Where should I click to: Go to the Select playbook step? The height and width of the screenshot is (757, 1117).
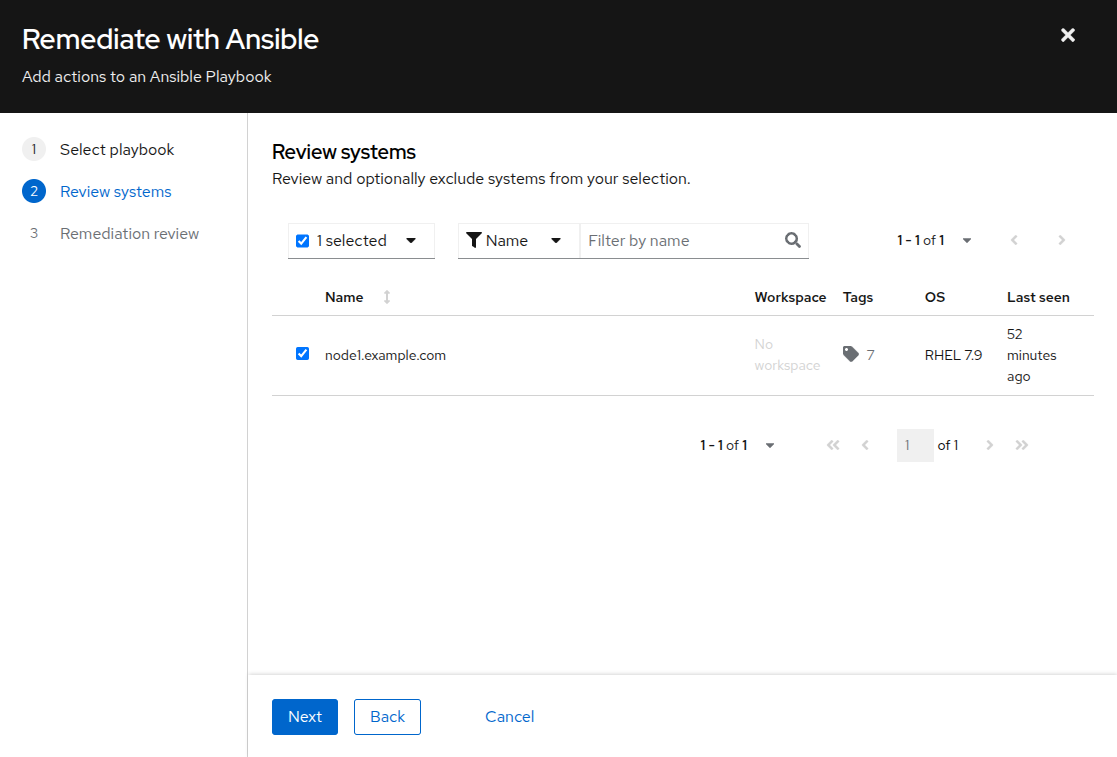(117, 150)
